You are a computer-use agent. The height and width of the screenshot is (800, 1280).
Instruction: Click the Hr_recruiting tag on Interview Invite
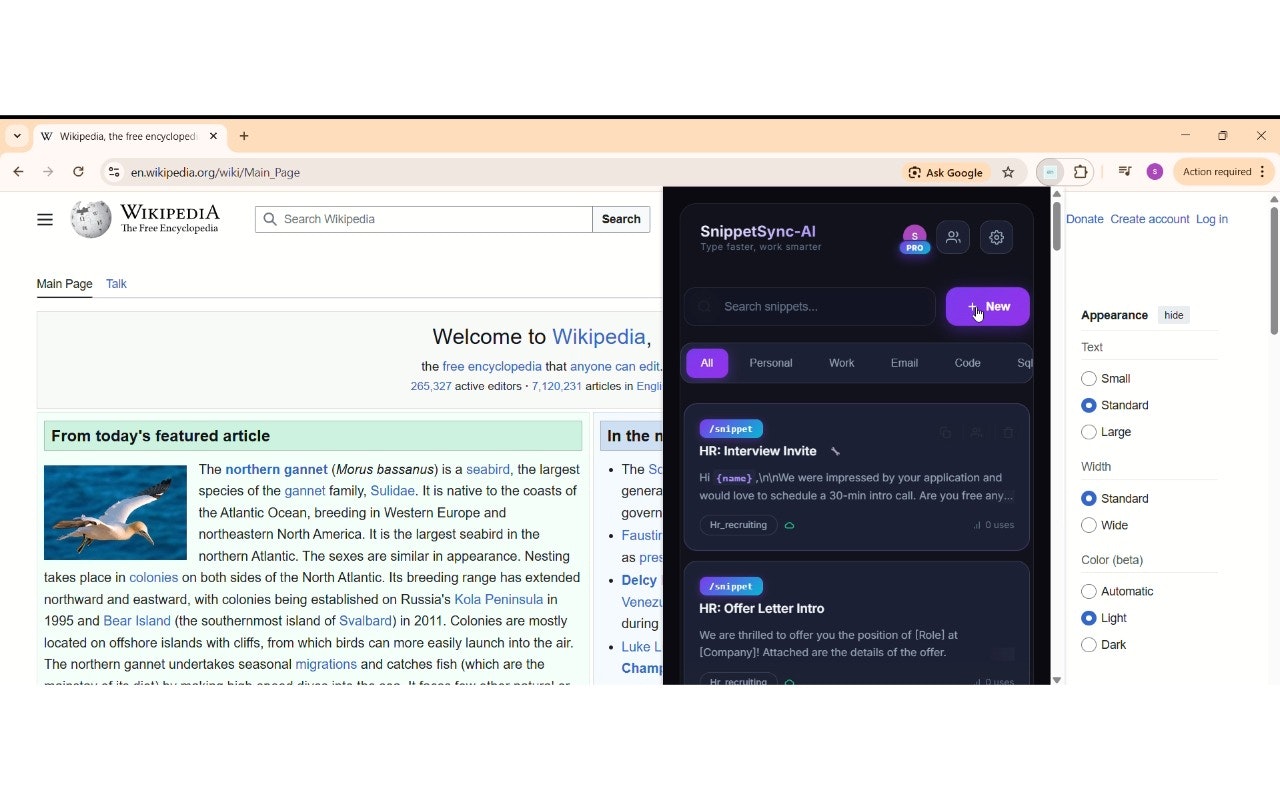point(739,525)
